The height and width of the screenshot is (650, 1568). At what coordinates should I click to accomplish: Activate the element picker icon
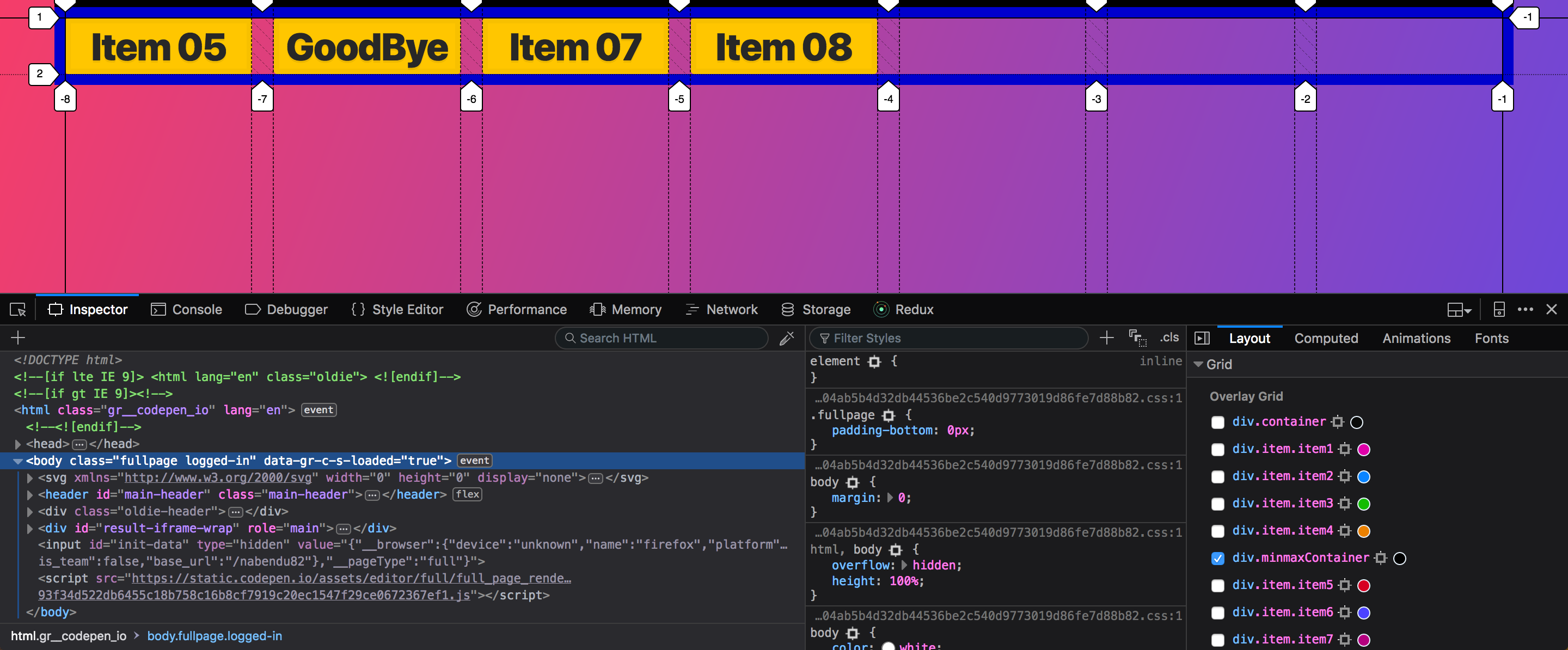tap(17, 310)
